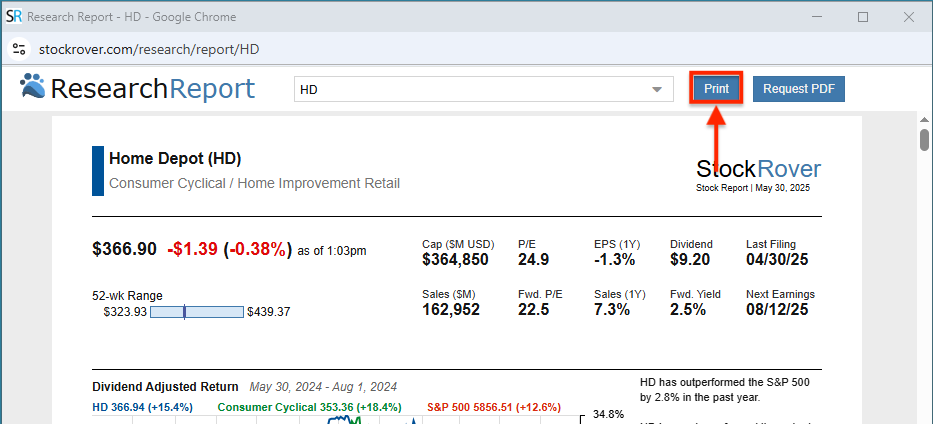Click the vertical scrollbar thumb

(x=924, y=140)
